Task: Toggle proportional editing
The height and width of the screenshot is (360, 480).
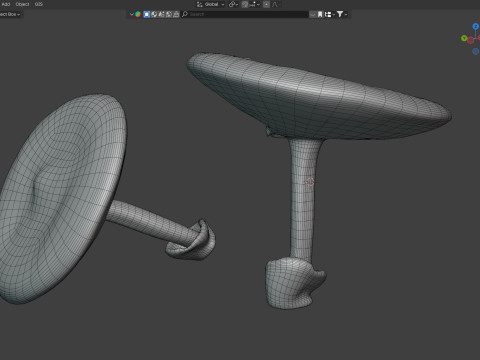Action: 266,4
